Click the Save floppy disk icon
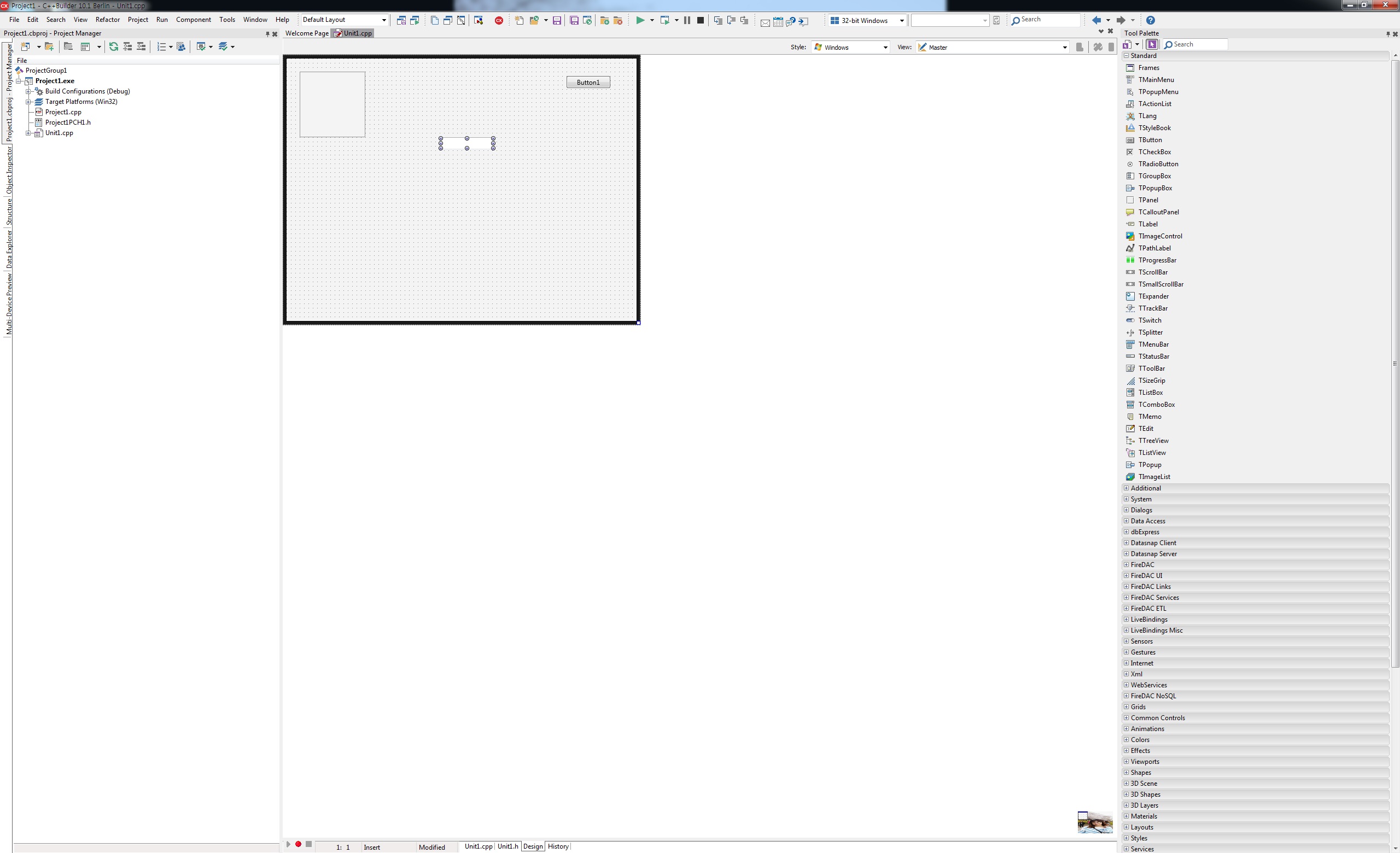 557,20
